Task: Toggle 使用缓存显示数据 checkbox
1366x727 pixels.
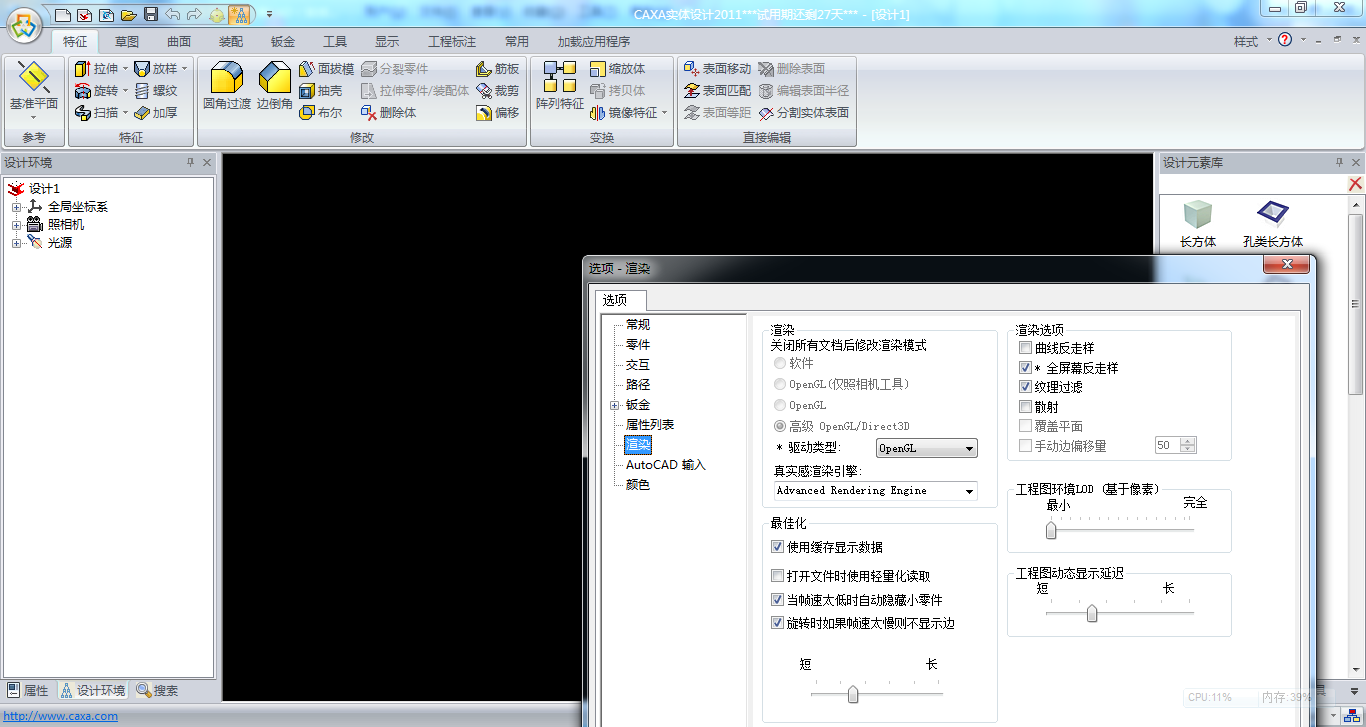Action: point(777,547)
